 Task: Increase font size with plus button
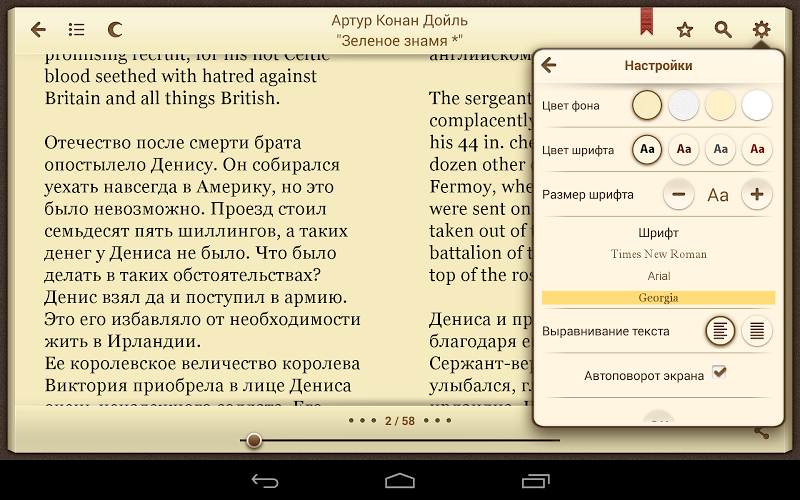point(757,194)
